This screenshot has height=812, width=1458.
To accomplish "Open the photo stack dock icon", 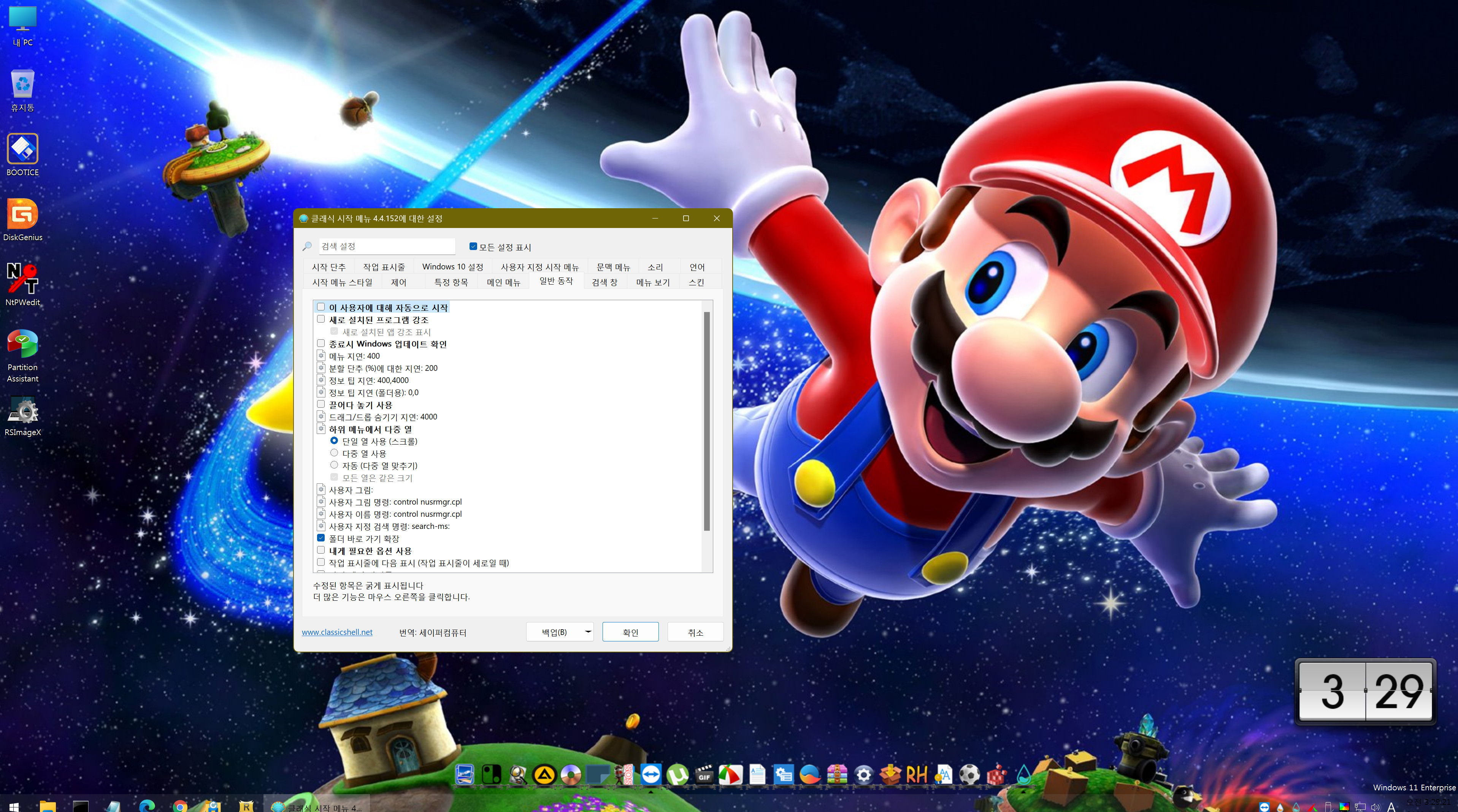I will click(465, 774).
